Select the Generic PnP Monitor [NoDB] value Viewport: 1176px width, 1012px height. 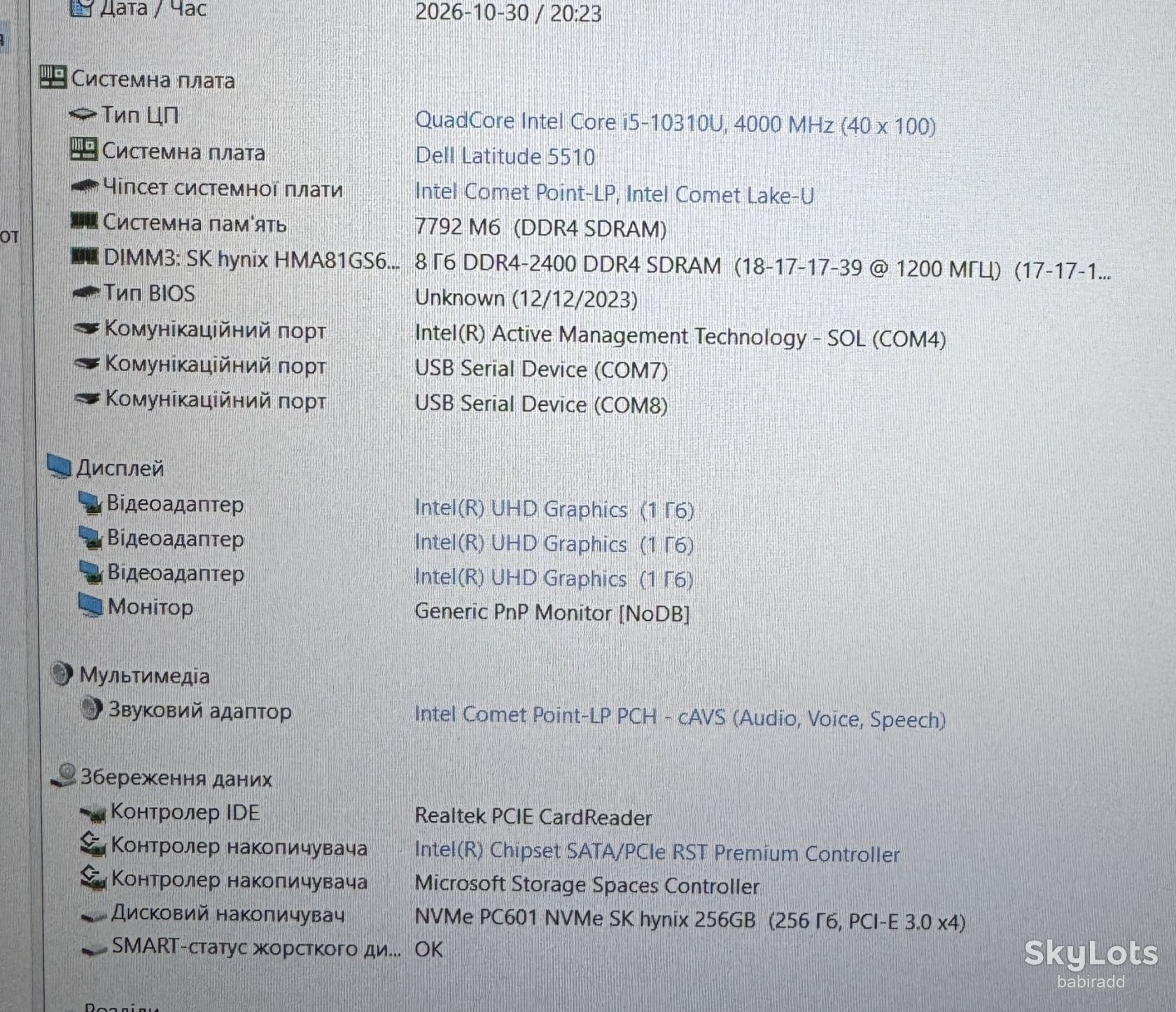pyautogui.click(x=552, y=612)
